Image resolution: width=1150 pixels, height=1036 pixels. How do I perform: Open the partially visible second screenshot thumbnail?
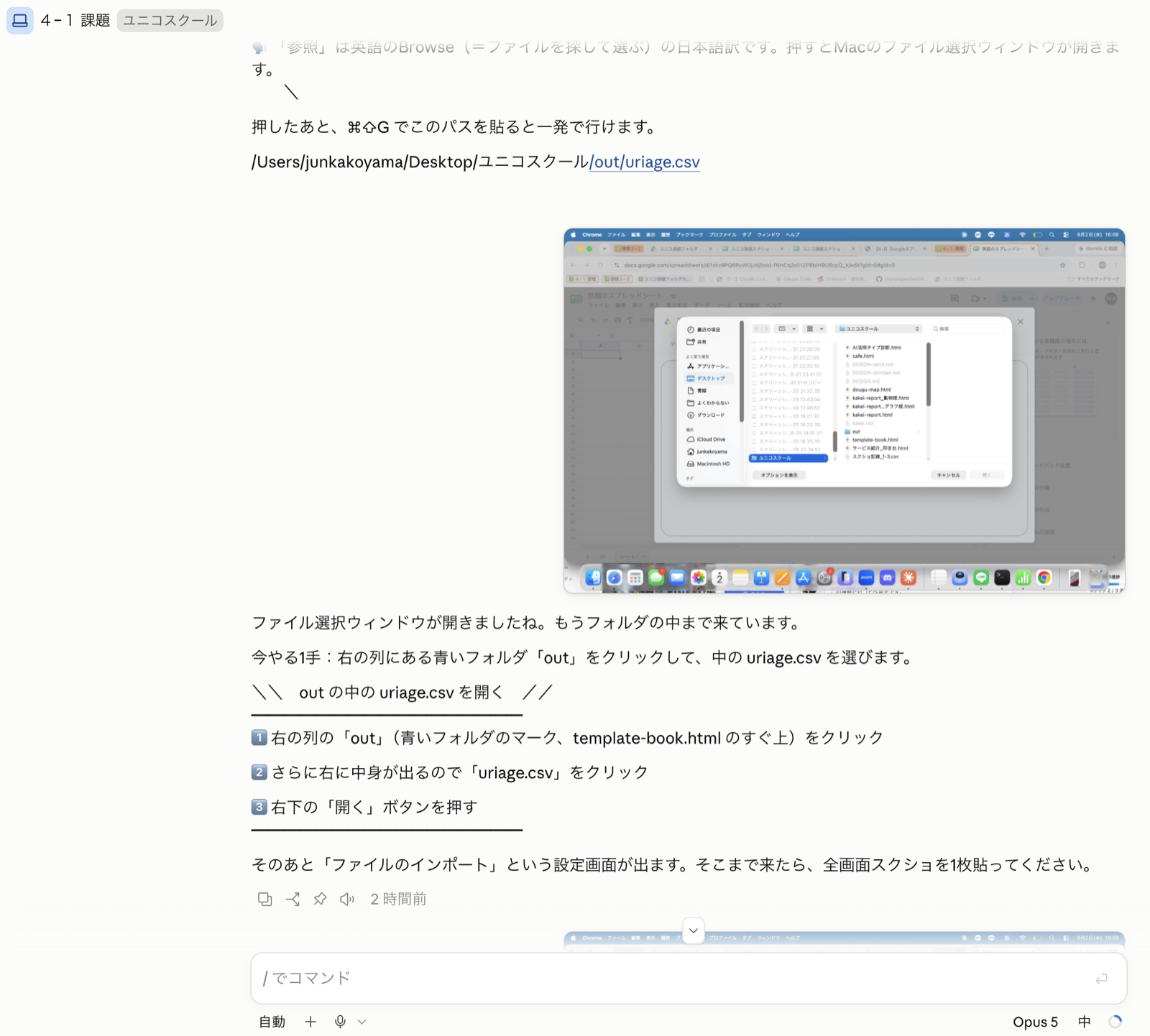[x=844, y=942]
